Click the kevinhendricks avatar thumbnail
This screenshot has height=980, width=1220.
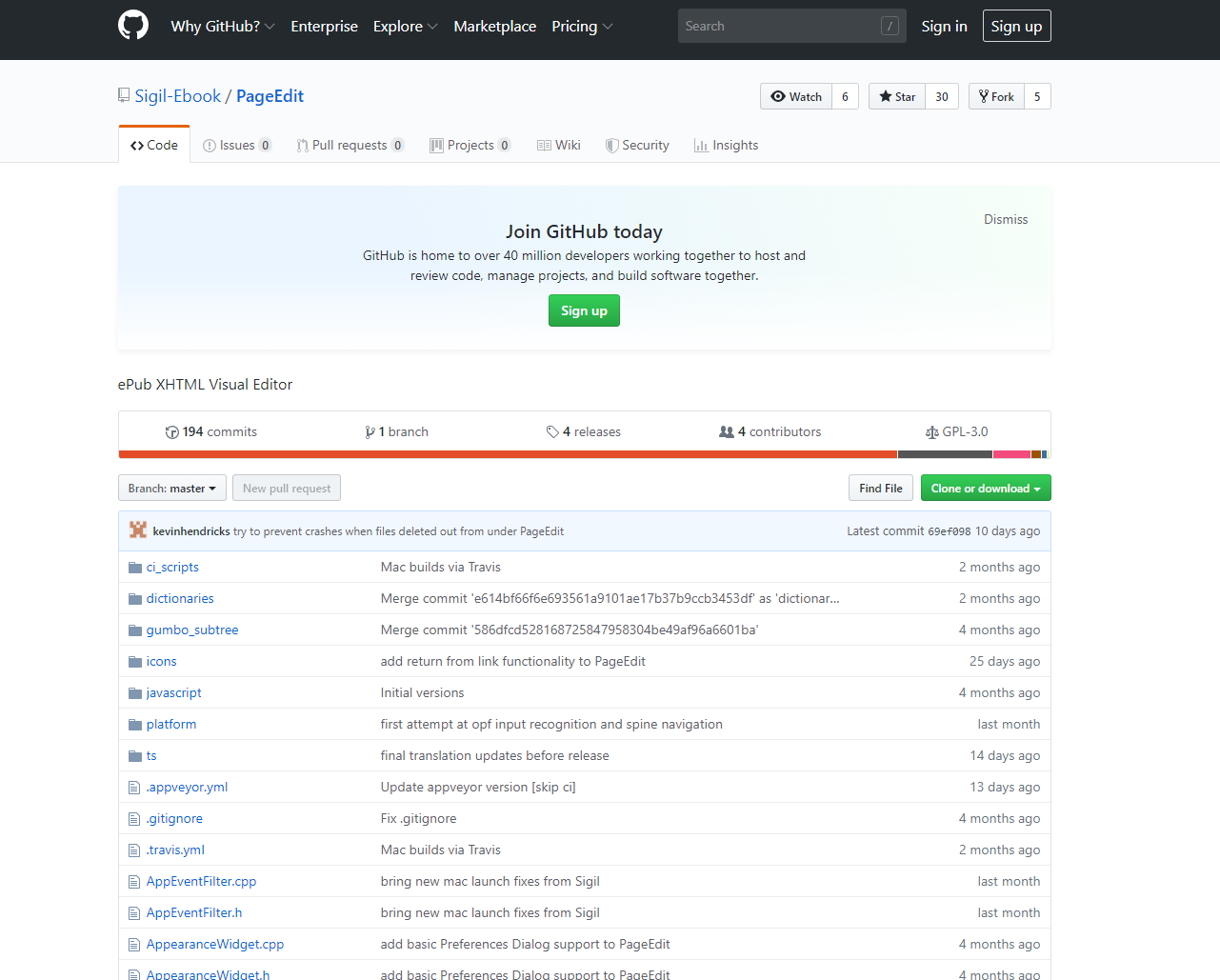click(138, 530)
